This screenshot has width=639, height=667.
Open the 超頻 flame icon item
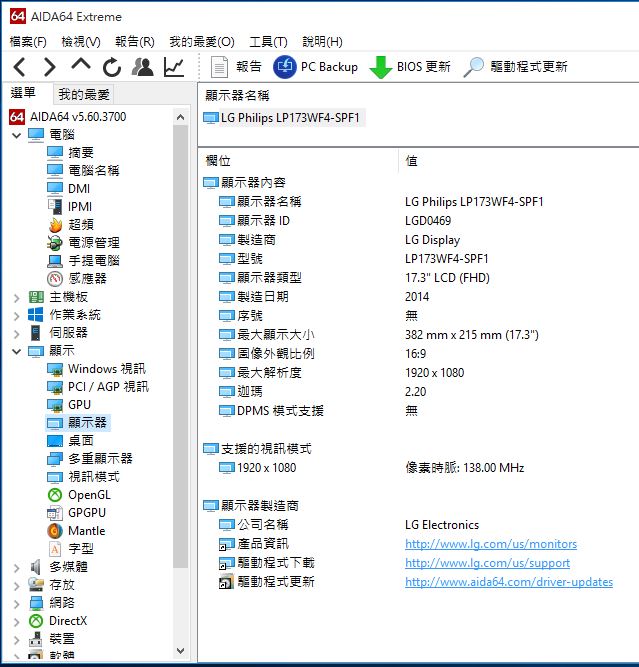(55, 225)
